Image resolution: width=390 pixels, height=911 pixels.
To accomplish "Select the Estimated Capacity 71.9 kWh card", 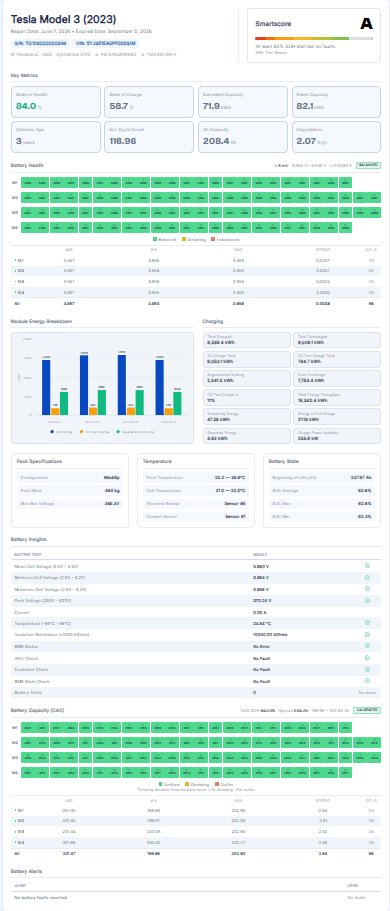I will coord(242,102).
